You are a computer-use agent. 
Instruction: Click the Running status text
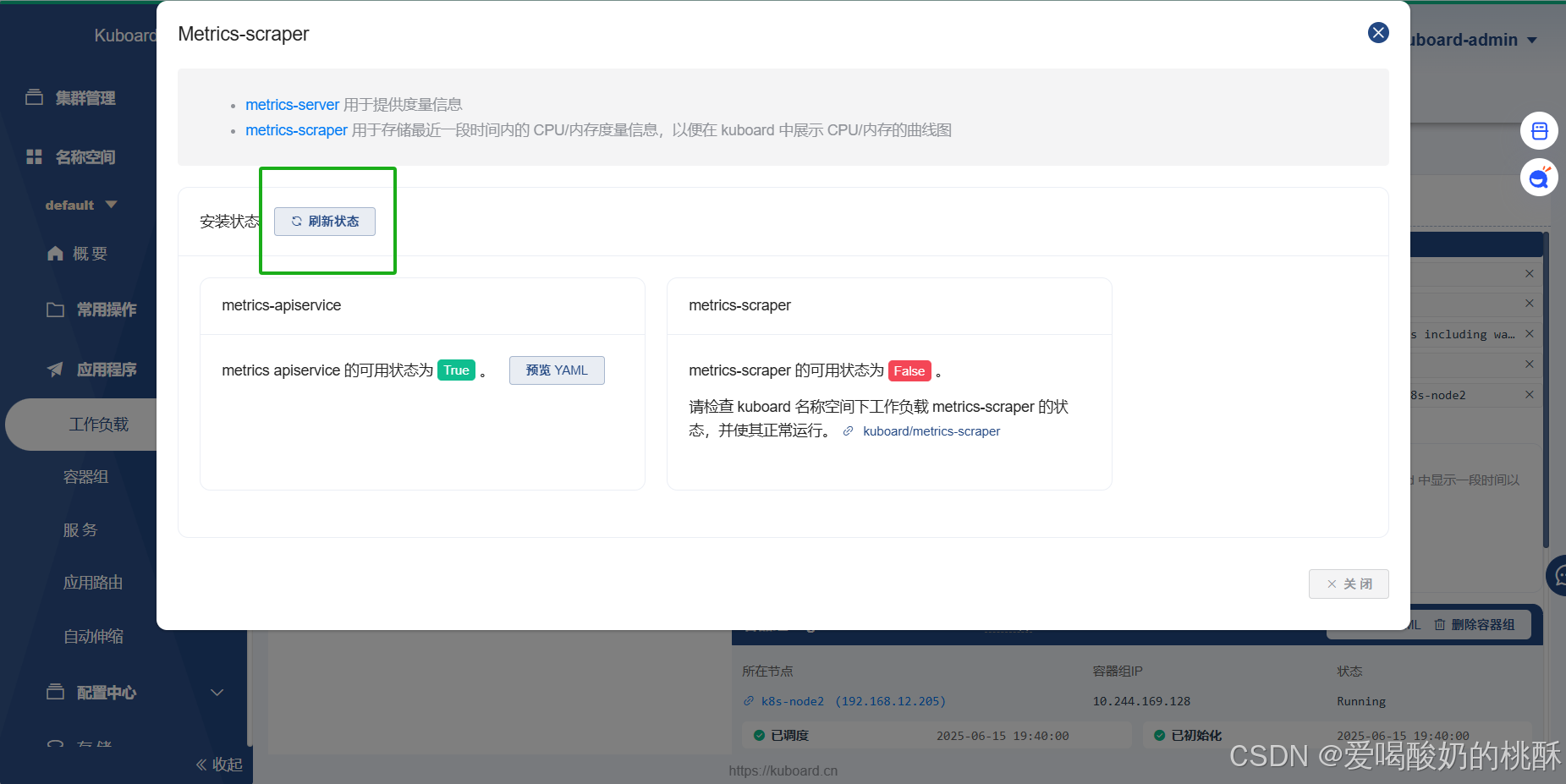point(1361,701)
